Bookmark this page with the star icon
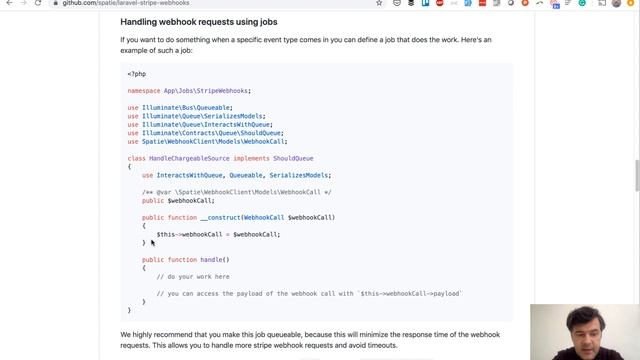 click(x=379, y=3)
